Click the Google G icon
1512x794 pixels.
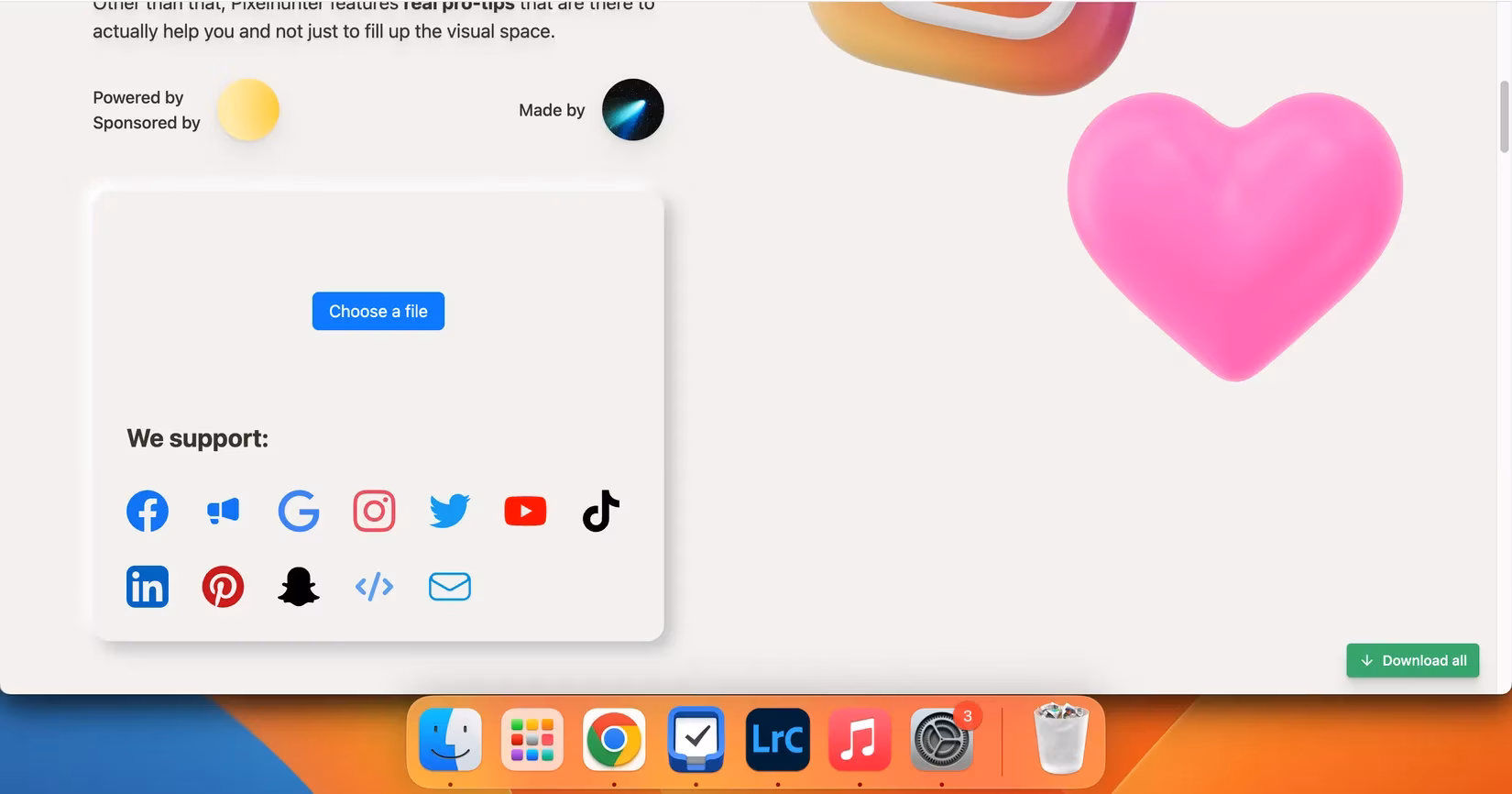click(x=299, y=511)
